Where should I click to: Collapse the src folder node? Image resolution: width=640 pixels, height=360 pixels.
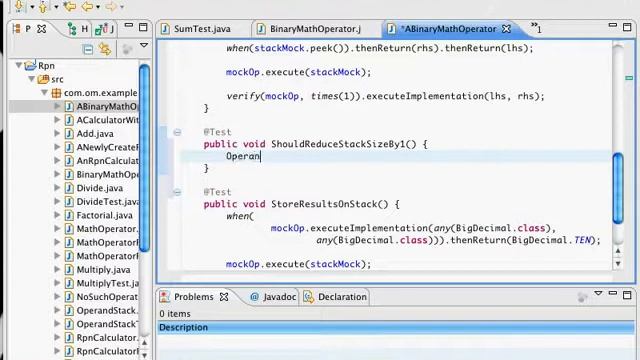(31, 79)
